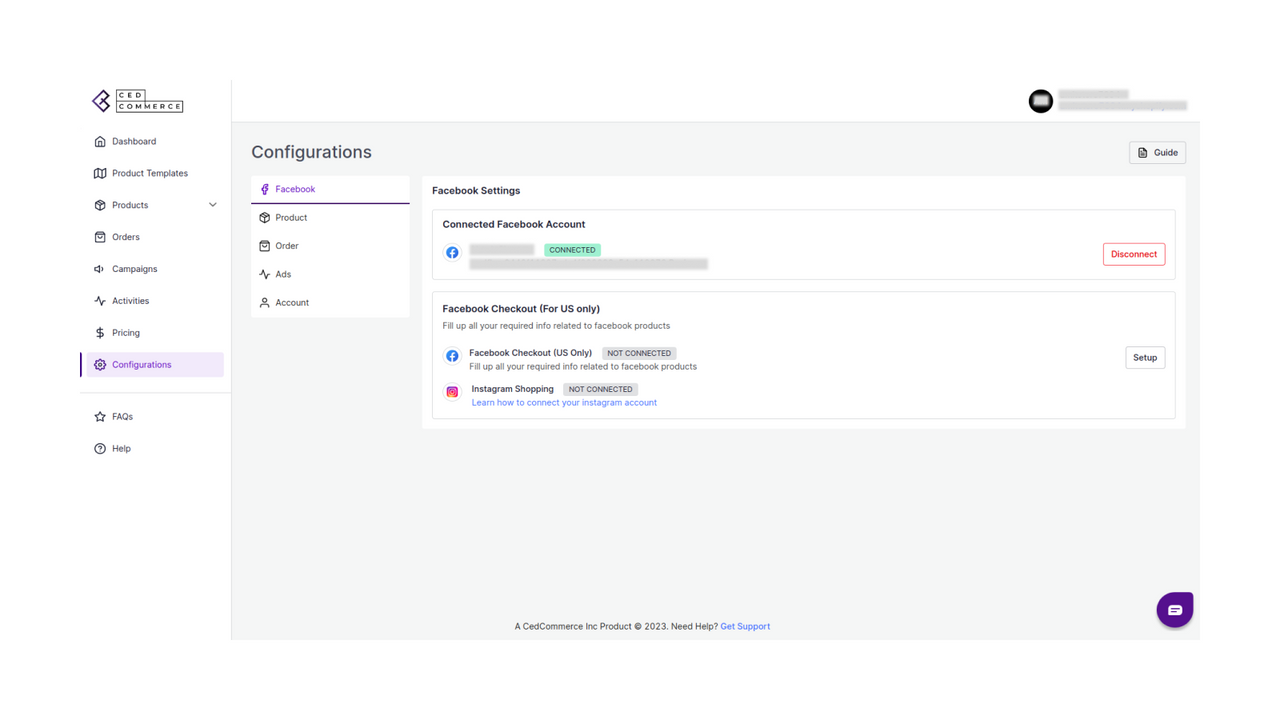Click Setup for Facebook Checkout
This screenshot has width=1280, height=720.
pos(1145,358)
